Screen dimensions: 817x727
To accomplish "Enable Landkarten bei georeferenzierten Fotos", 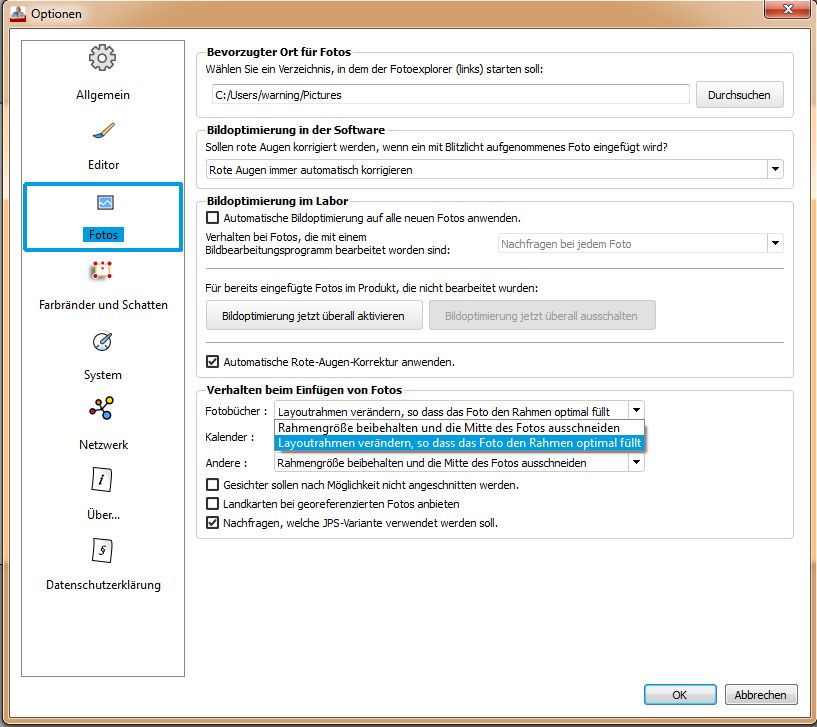I will (x=213, y=503).
